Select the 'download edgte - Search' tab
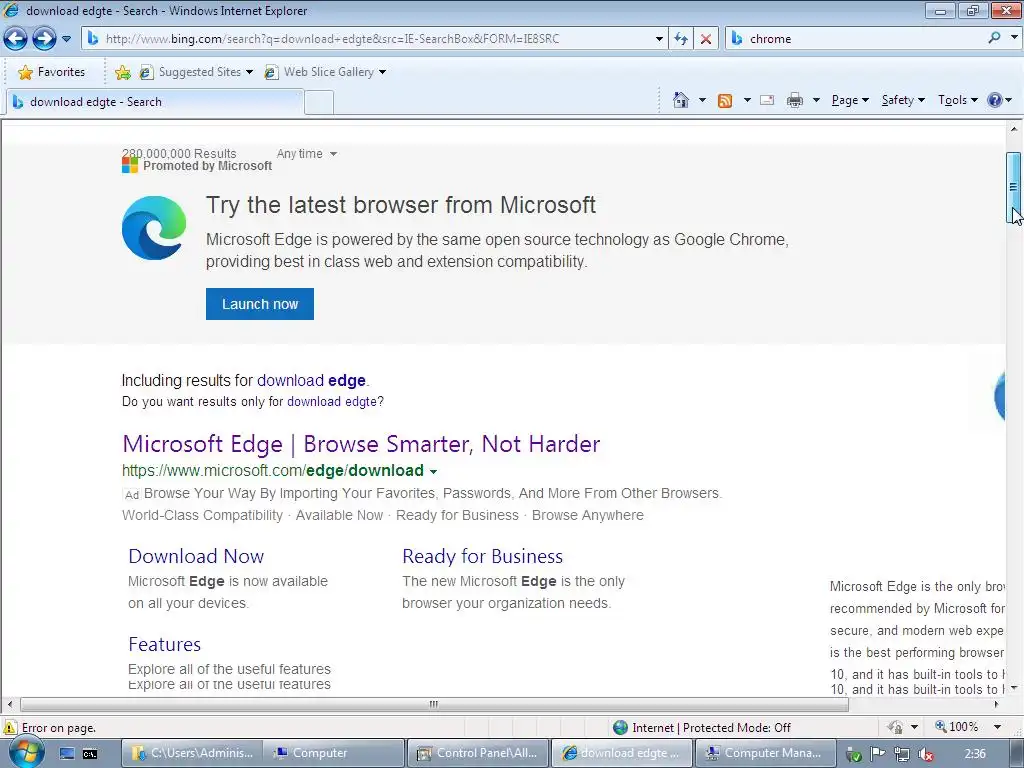 tap(155, 102)
